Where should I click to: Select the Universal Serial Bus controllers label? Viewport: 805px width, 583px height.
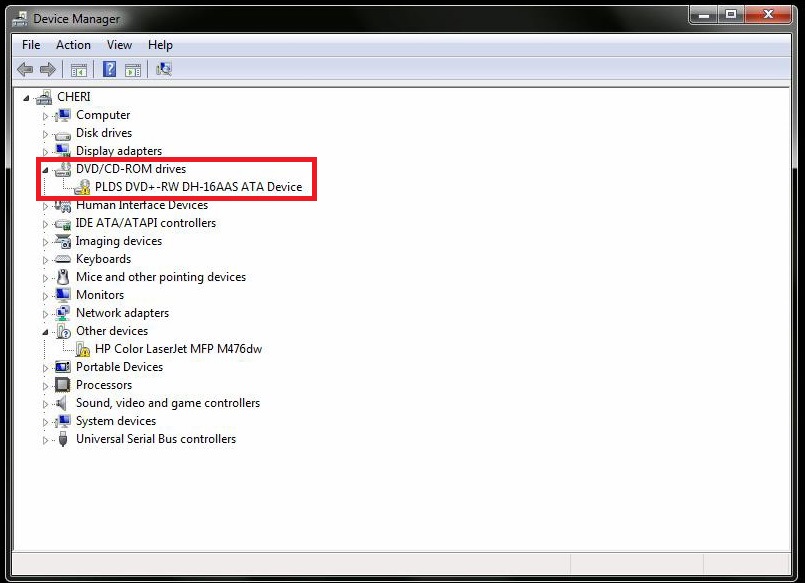coord(156,439)
